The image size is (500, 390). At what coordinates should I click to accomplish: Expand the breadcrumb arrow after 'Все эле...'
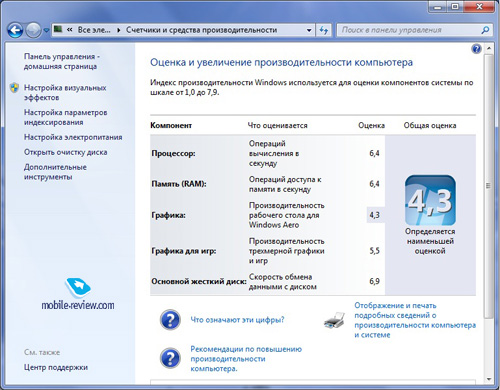pyautogui.click(x=118, y=30)
